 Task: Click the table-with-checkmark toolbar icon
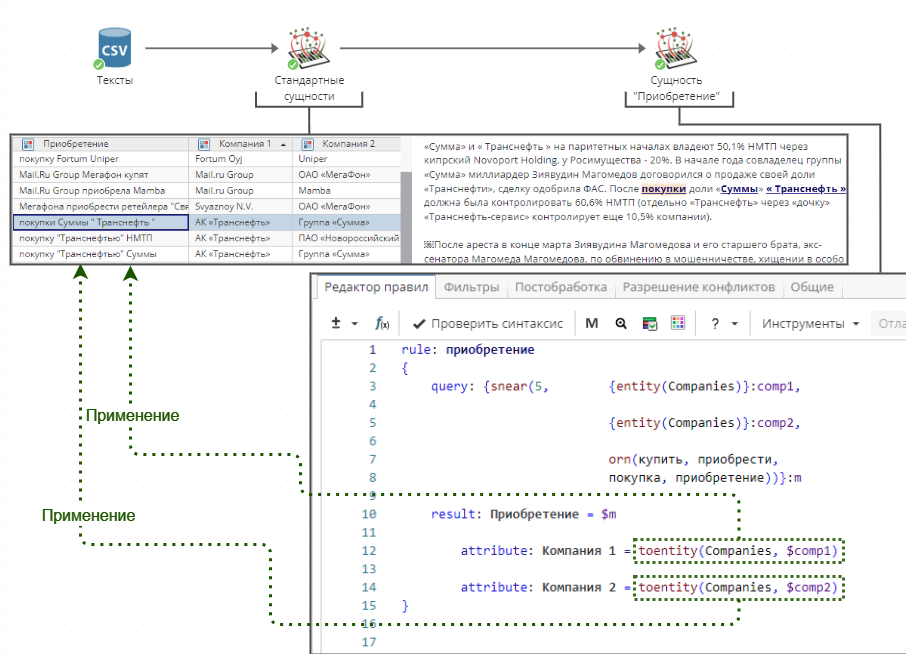tap(649, 324)
